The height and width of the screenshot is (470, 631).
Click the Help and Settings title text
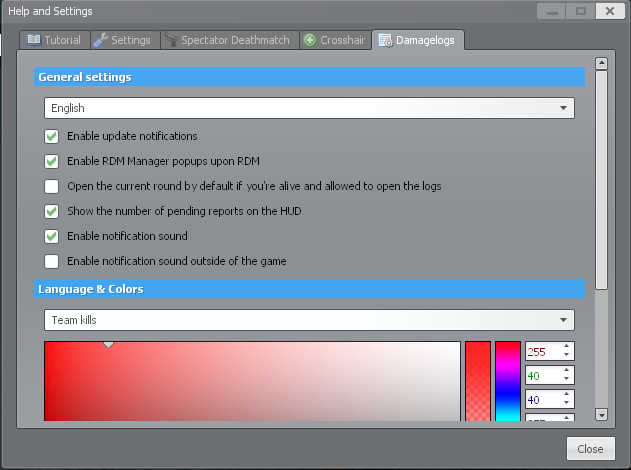coord(50,11)
